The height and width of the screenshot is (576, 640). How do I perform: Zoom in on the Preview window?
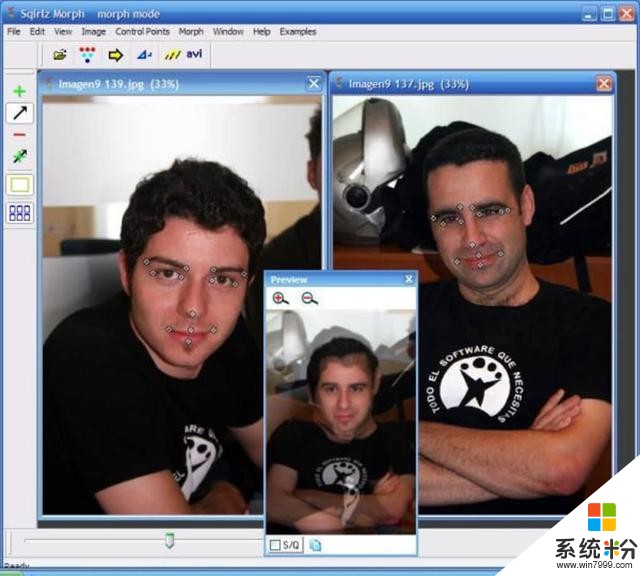click(x=280, y=298)
